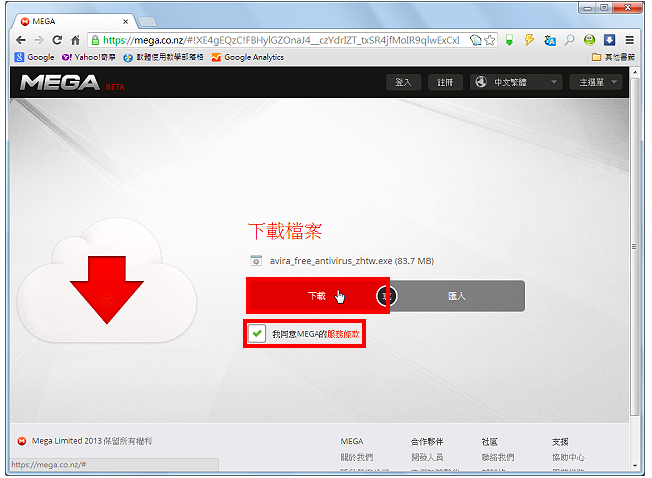
Task: Close the MEGA tab
Action: (126, 21)
